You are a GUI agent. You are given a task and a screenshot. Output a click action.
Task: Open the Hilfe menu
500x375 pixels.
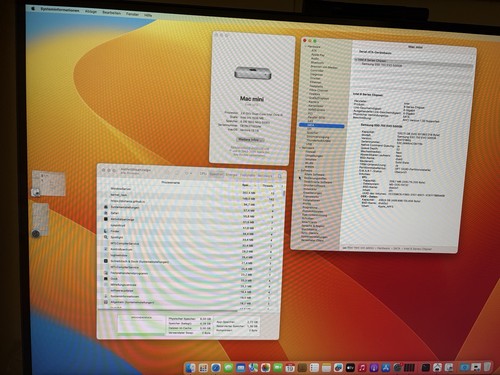(x=148, y=15)
